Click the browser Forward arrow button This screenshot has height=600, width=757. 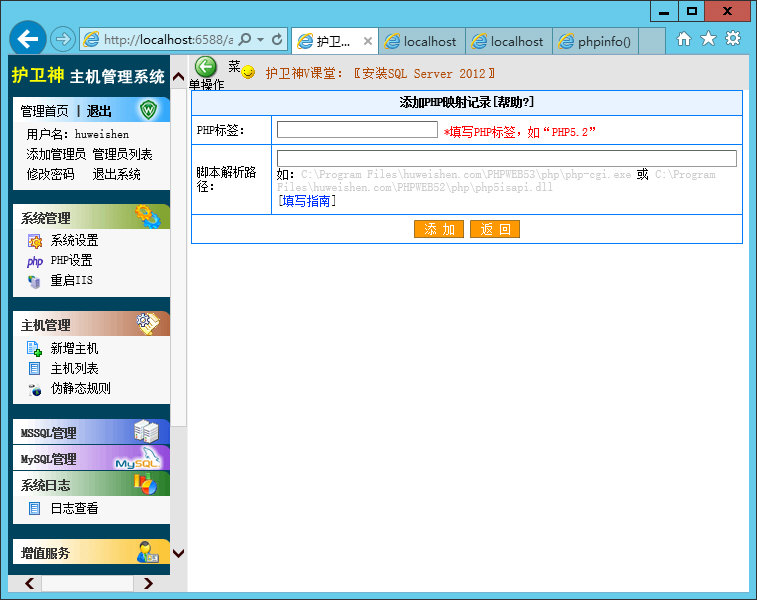click(63, 39)
